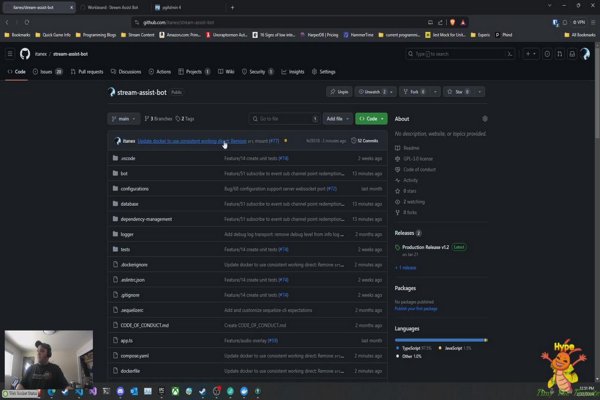The width and height of the screenshot is (600, 400).
Task: Open the dockerfile file
Action: pyautogui.click(x=130, y=371)
